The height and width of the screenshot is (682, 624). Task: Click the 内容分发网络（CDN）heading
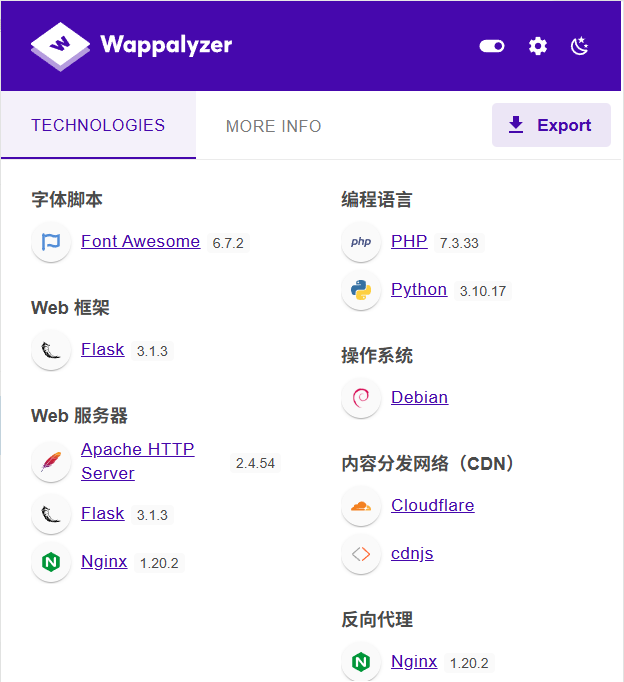tap(427, 464)
